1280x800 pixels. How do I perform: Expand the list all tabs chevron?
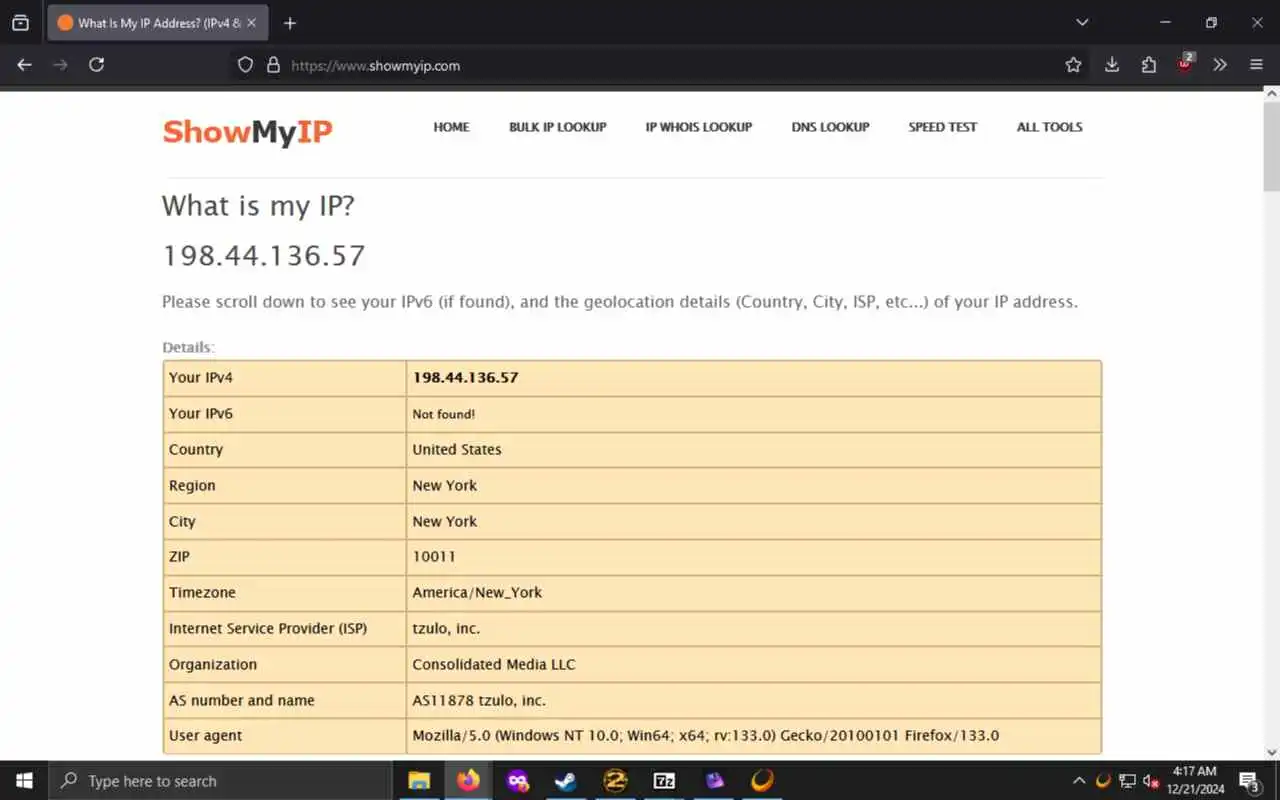[x=1082, y=23]
